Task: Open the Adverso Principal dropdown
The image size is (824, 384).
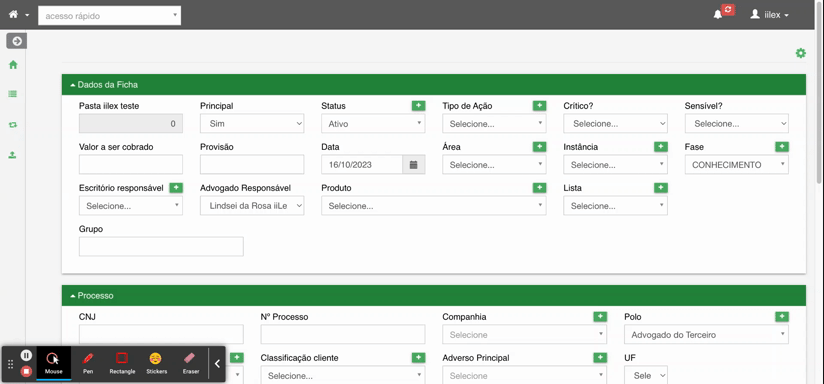Action: (524, 376)
